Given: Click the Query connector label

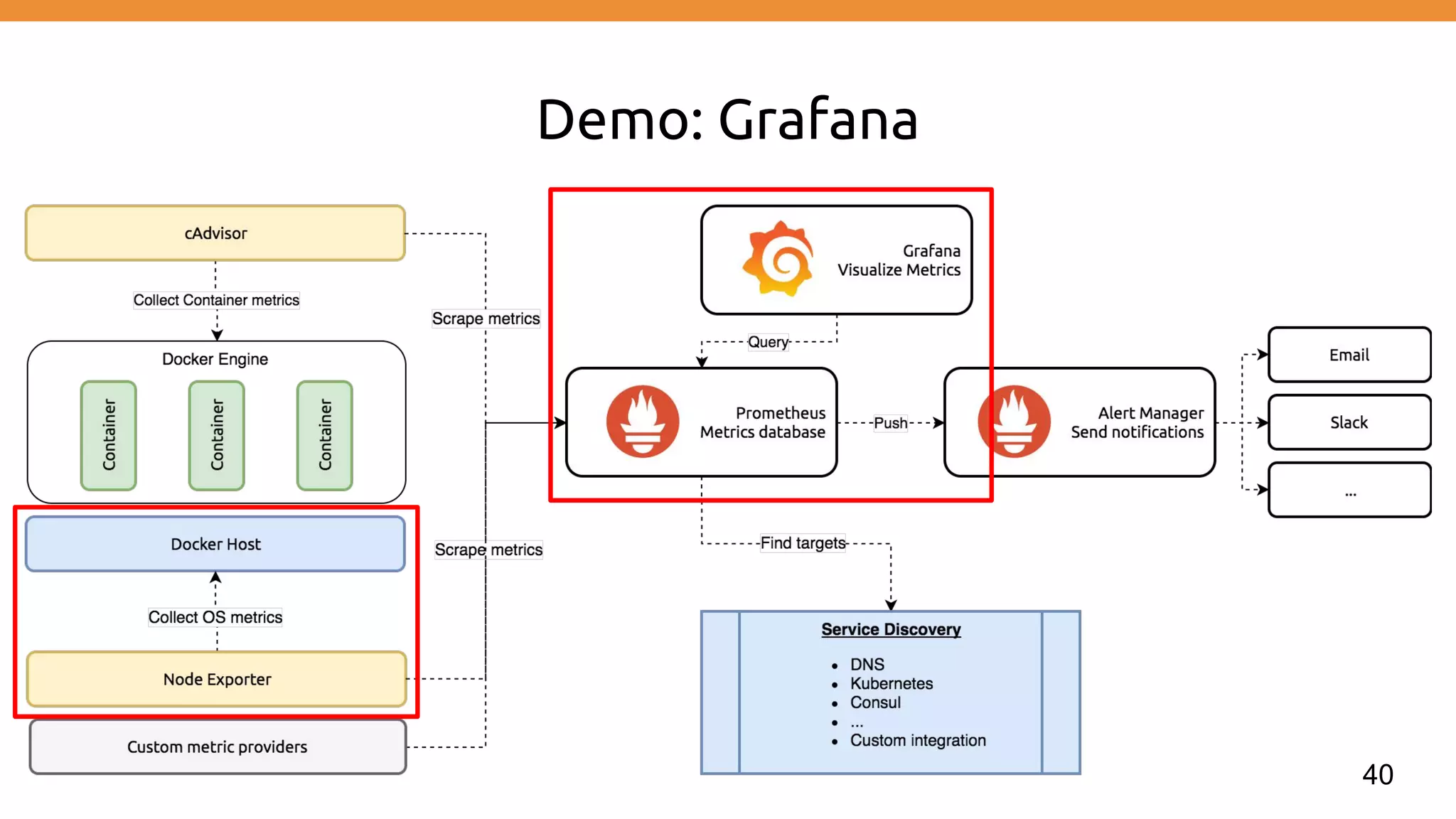Looking at the screenshot, I should (x=768, y=342).
